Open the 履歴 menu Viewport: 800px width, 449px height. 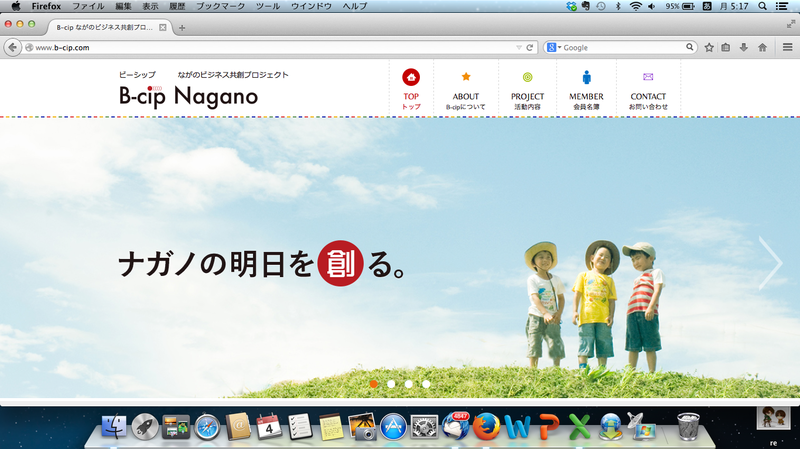[x=177, y=6]
